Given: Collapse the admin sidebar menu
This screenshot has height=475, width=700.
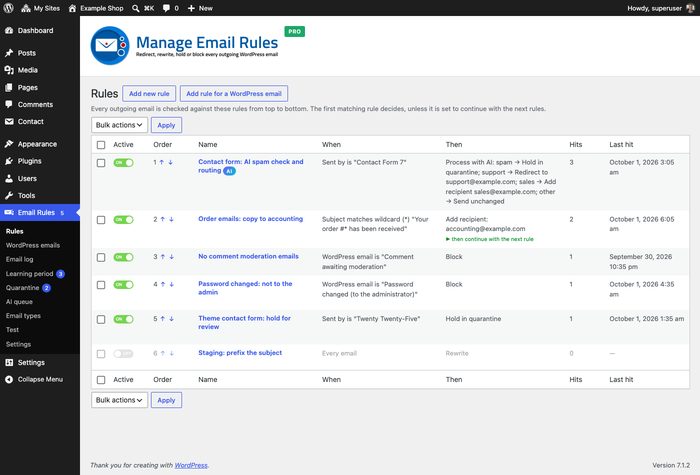Looking at the screenshot, I should (x=40, y=379).
